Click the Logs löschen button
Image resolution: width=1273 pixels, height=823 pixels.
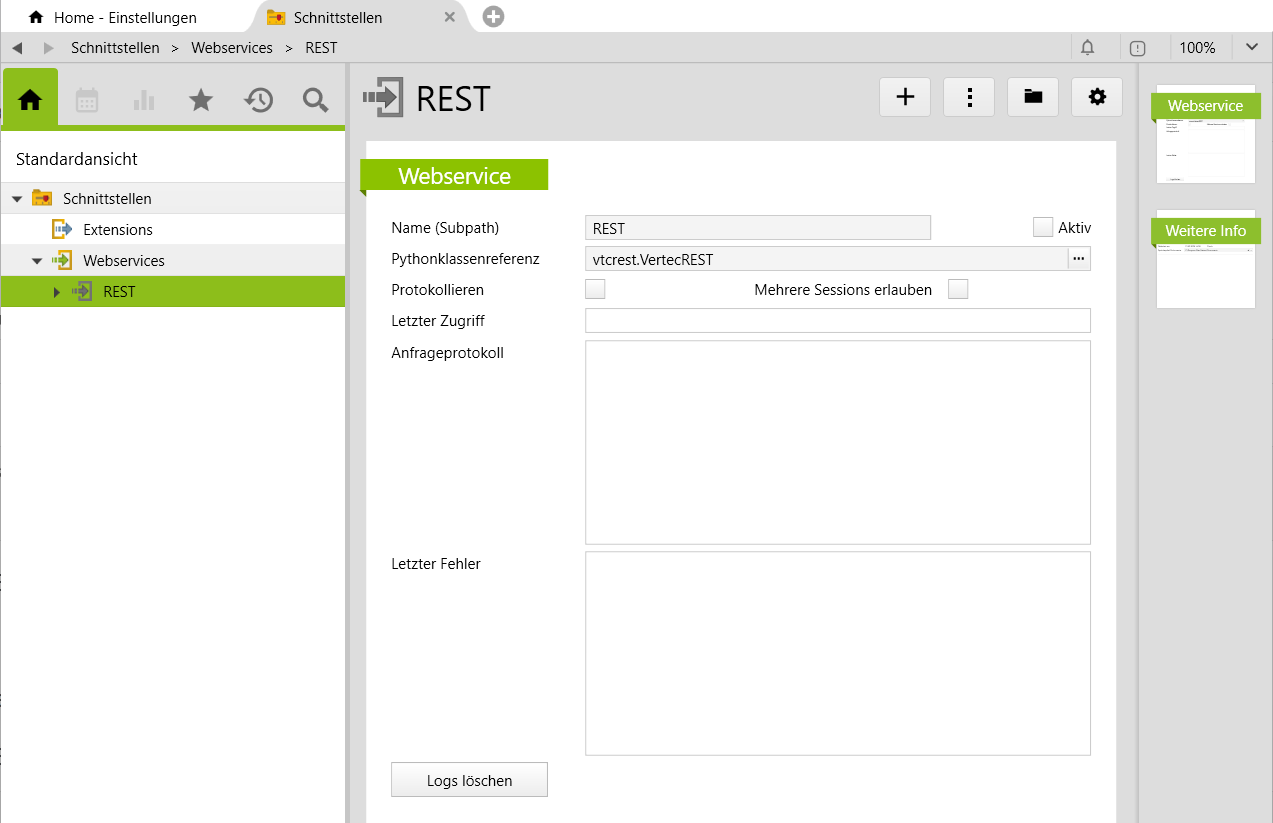pyautogui.click(x=469, y=780)
